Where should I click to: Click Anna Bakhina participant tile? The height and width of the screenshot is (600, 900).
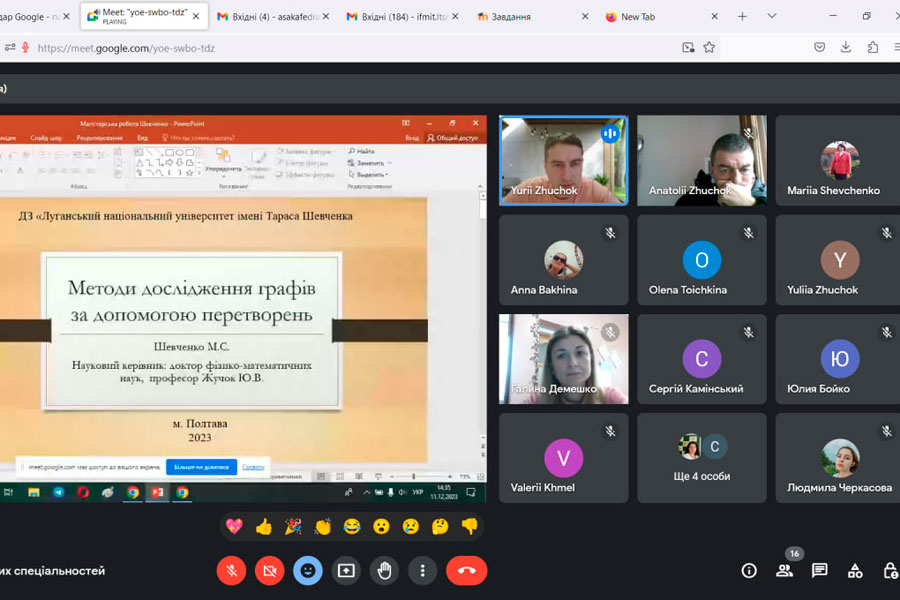[x=564, y=260]
